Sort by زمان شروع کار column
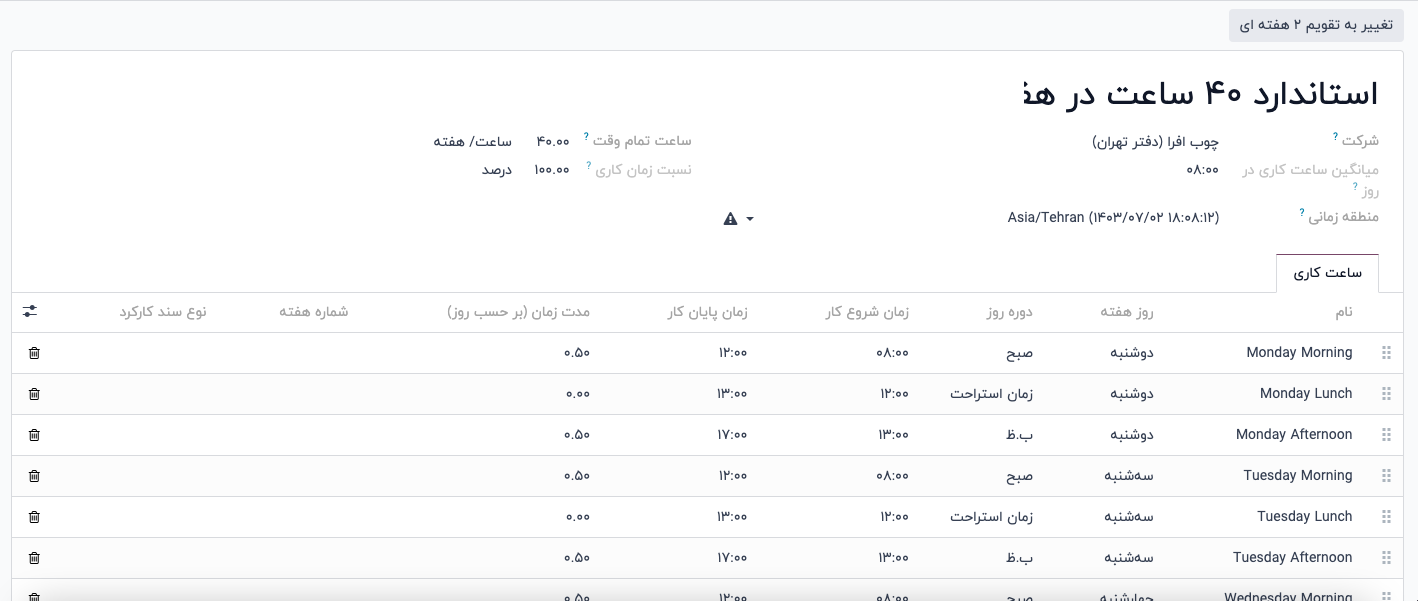Viewport: 1418px width, 601px height. (x=869, y=312)
